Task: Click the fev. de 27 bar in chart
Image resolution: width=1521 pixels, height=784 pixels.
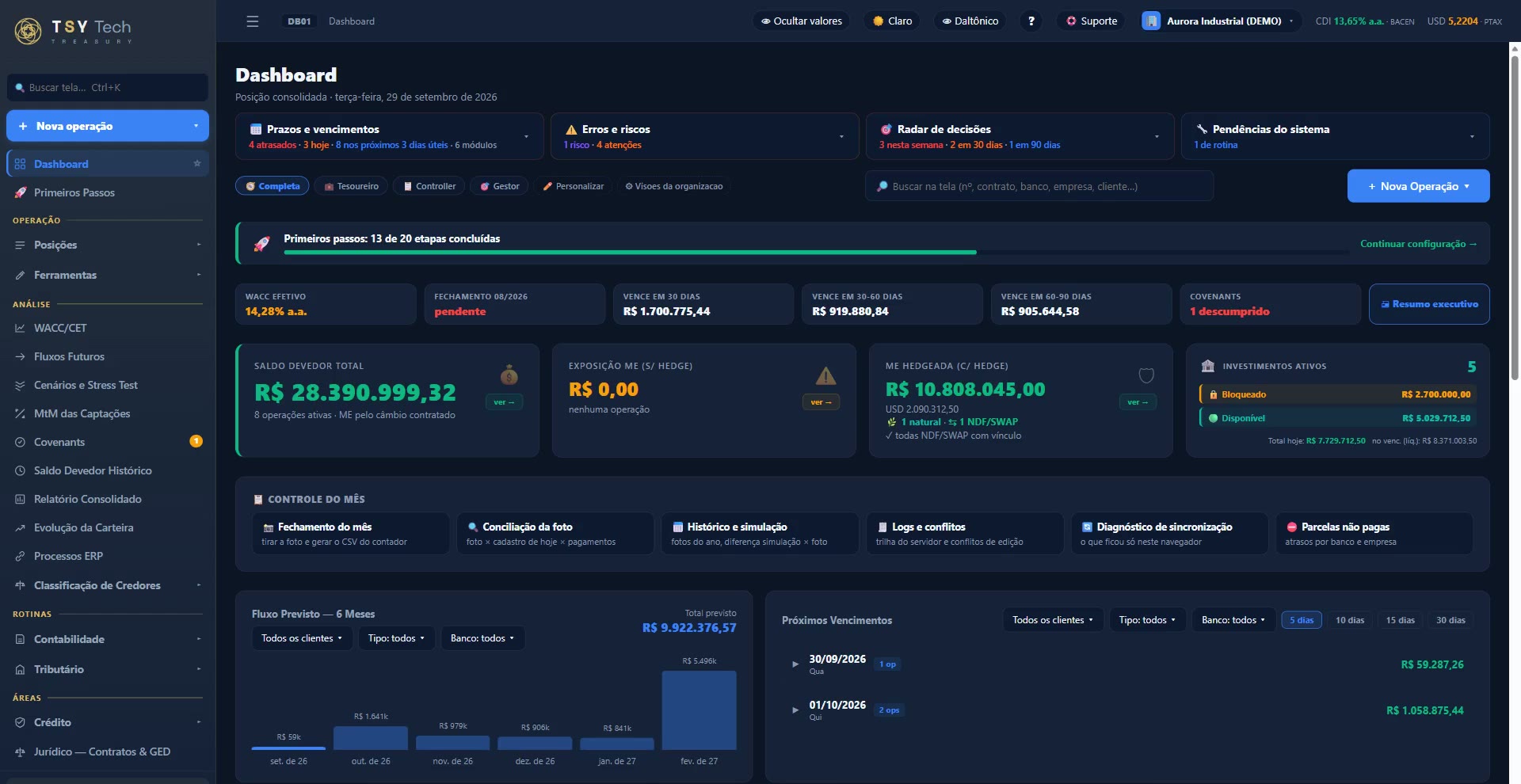Action: point(699,710)
